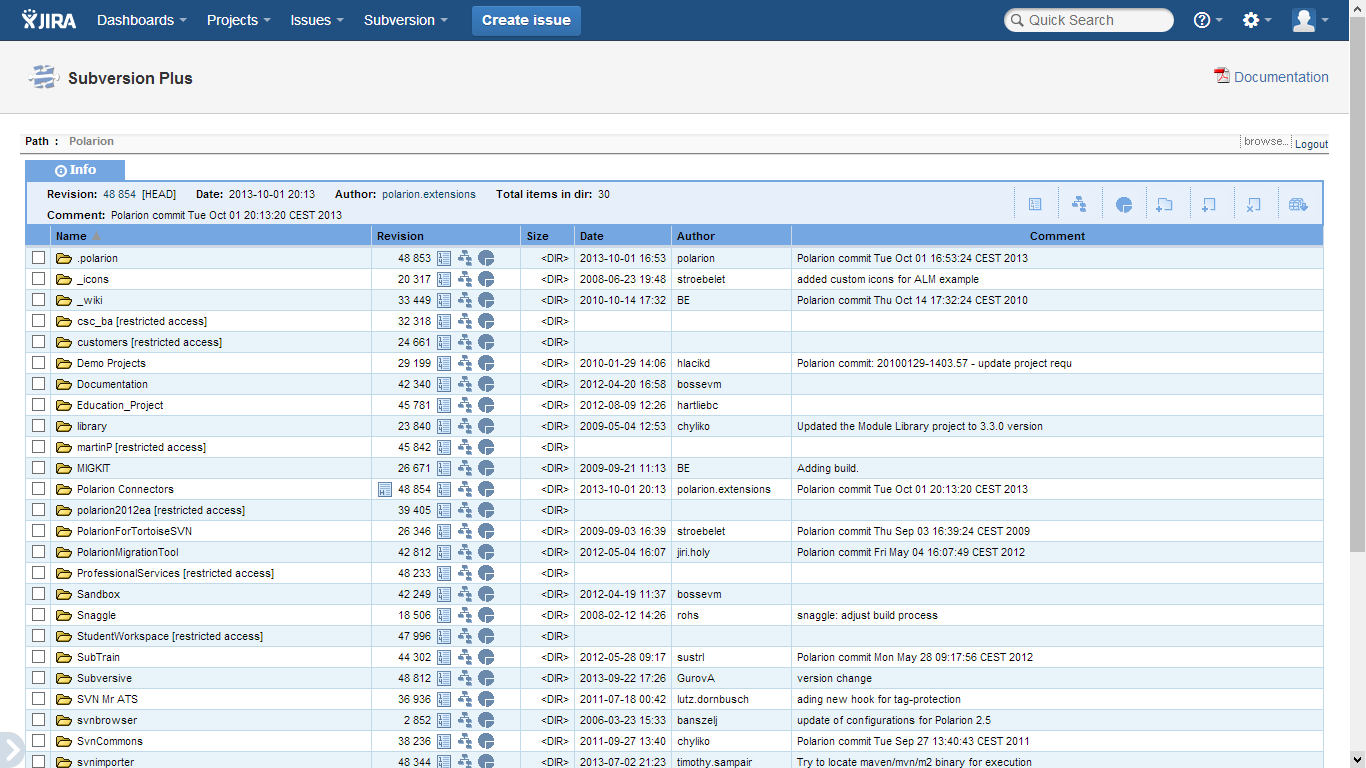Click the browse... link
The height and width of the screenshot is (768, 1366).
point(1266,142)
